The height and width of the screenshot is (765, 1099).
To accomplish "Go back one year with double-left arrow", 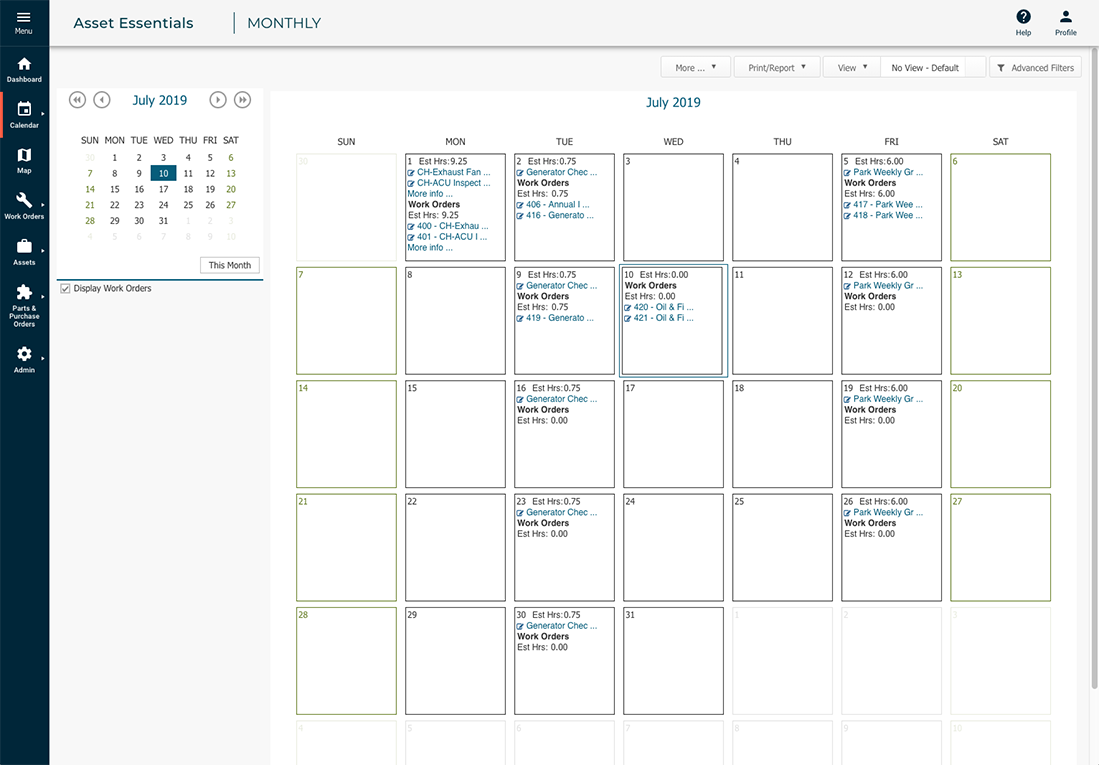I will [x=77, y=100].
